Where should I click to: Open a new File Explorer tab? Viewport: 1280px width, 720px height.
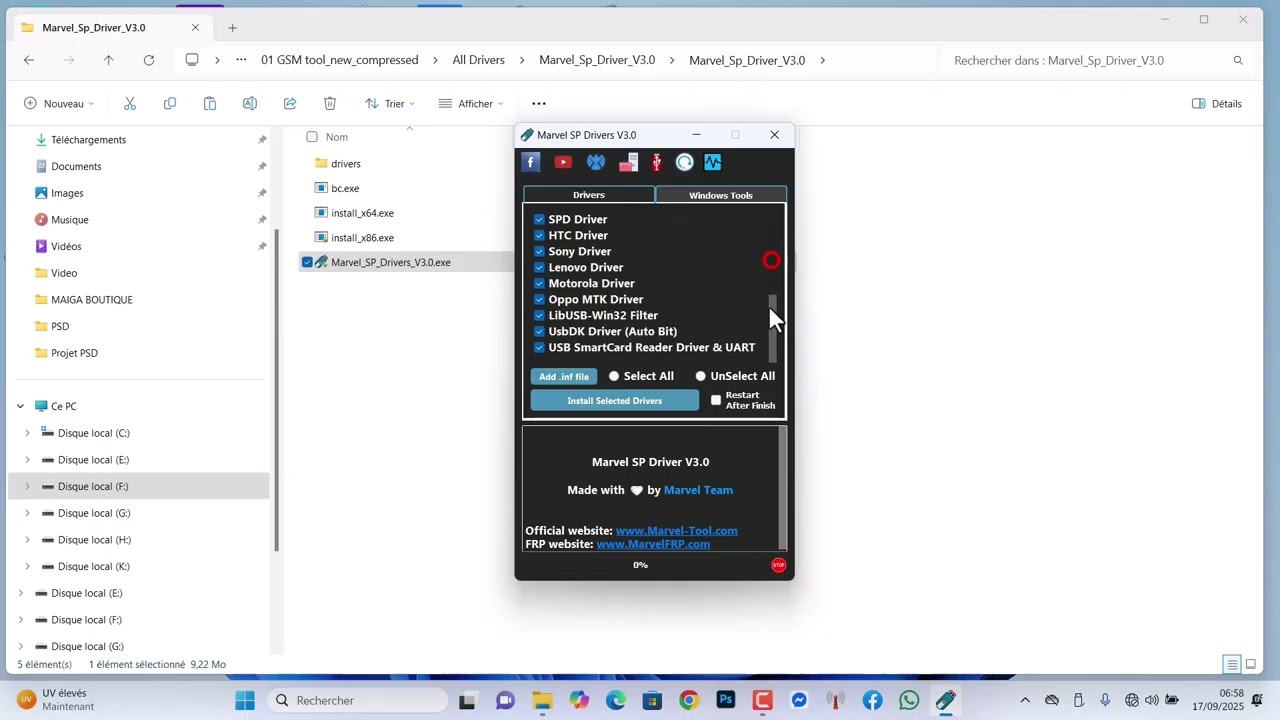[x=232, y=28]
